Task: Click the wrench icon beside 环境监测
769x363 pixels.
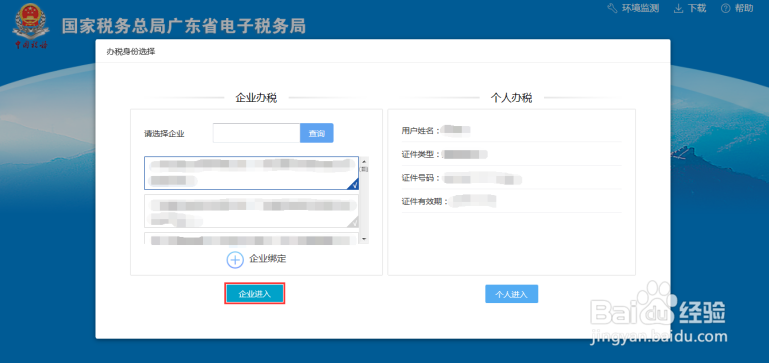Action: pyautogui.click(x=613, y=8)
